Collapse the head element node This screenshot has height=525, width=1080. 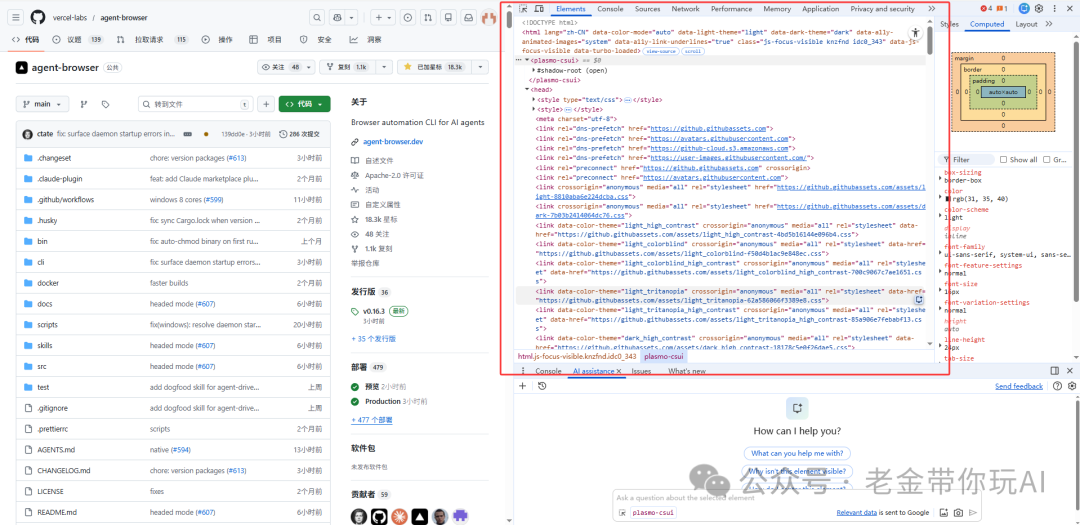(528, 89)
